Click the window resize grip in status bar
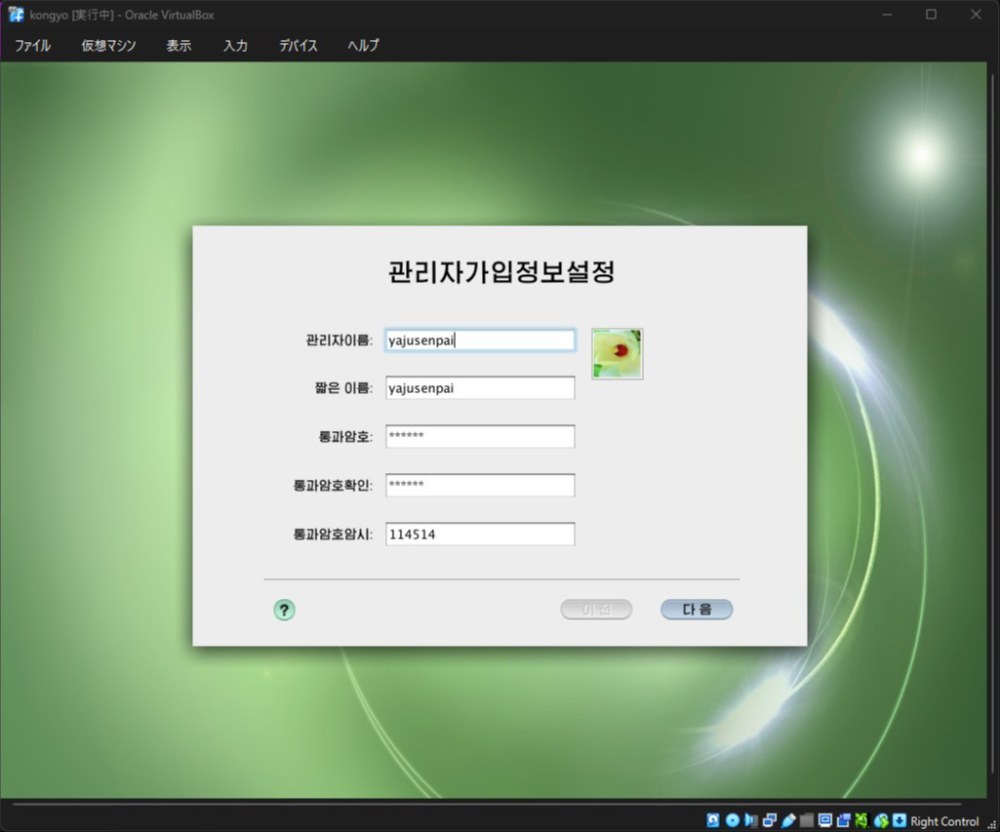1000x832 pixels. (x=992, y=824)
